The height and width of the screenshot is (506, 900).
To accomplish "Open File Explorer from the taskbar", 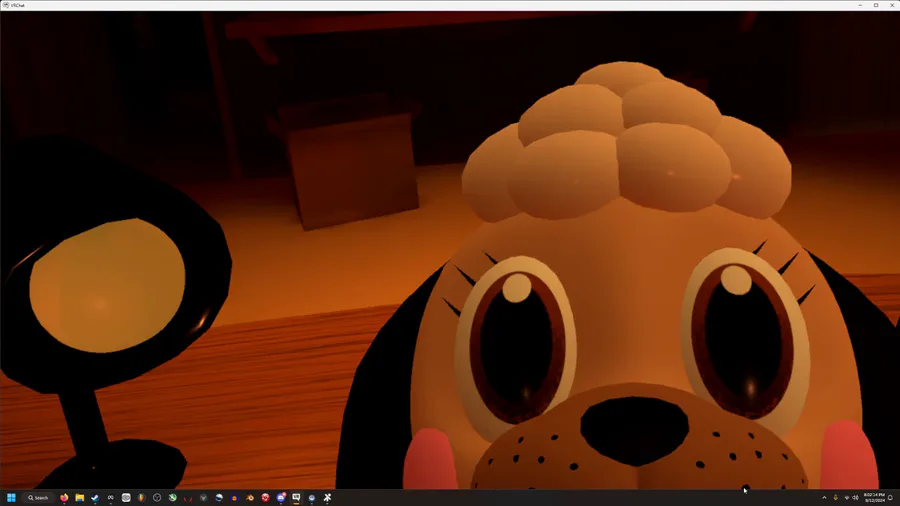I will 79,497.
